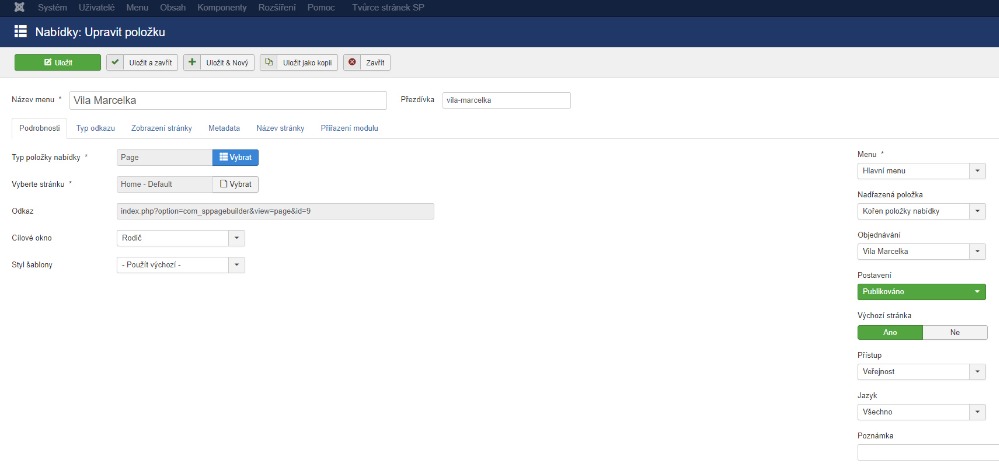
Task: Switch to the Typ odkazu tab
Action: click(96, 128)
